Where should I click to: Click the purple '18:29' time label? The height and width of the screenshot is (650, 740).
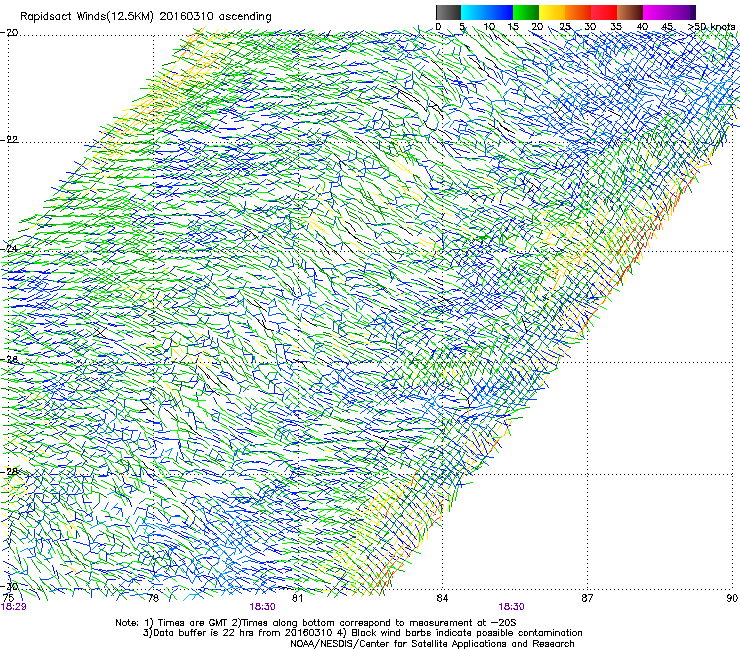[14, 607]
